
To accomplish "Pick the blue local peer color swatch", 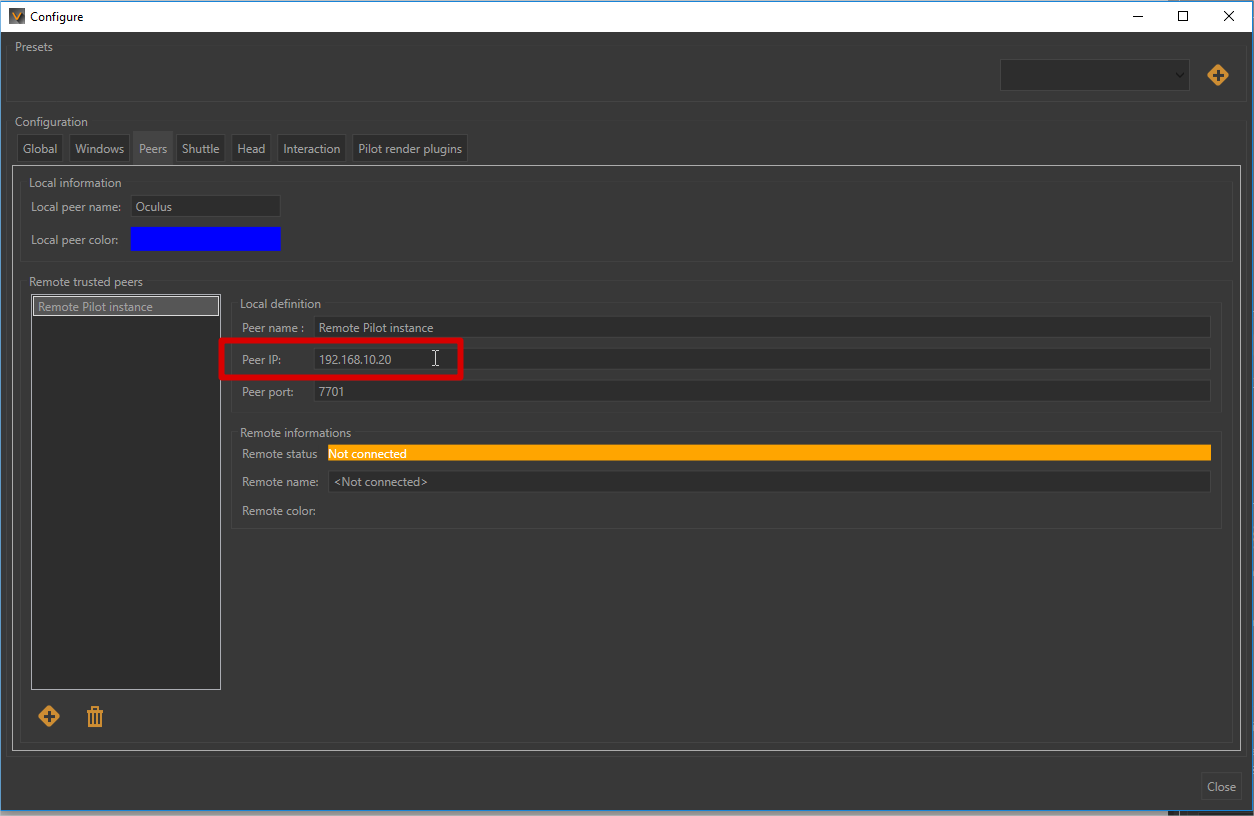I will 205,240.
